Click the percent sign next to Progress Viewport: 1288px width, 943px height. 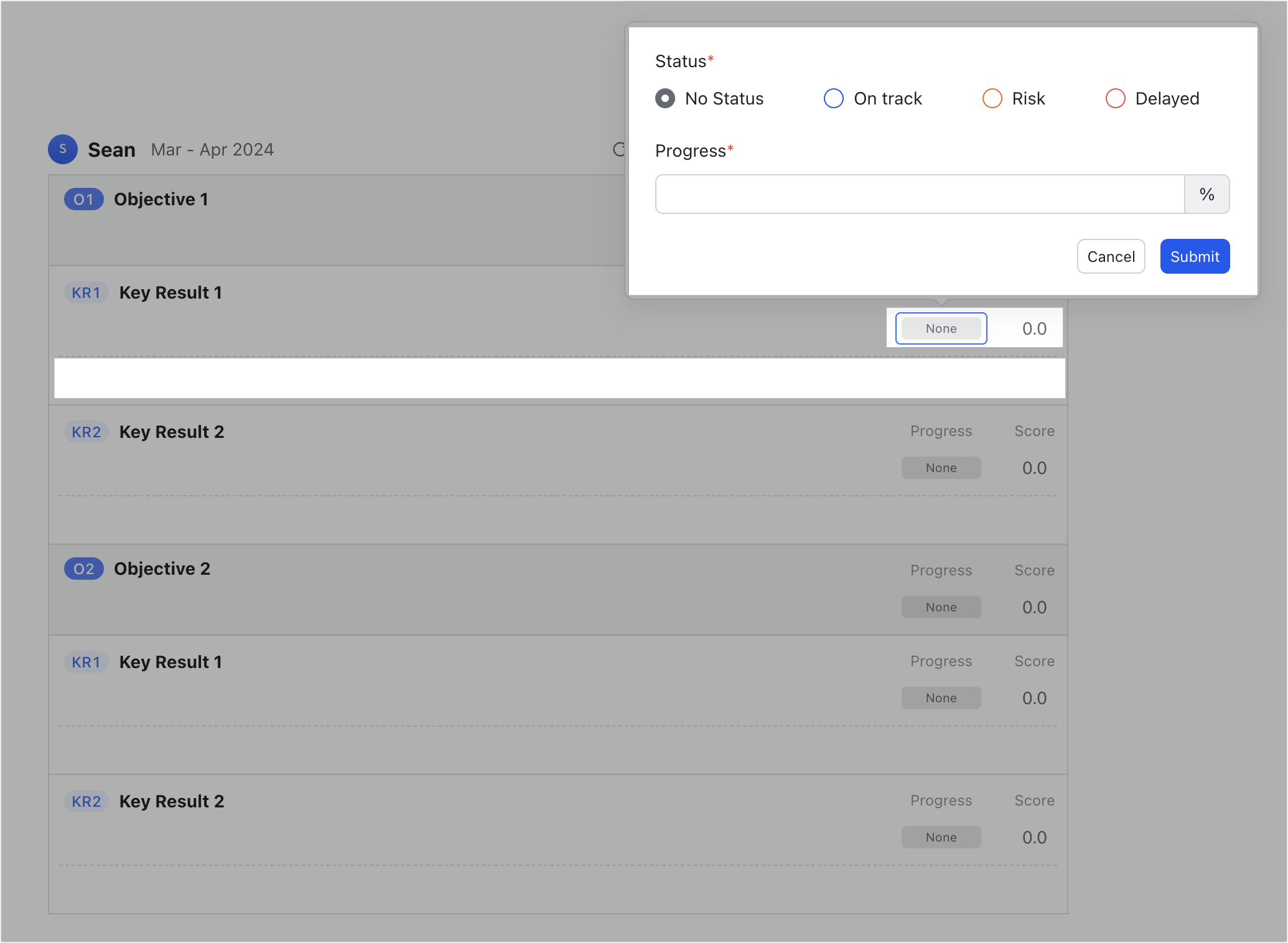pos(1206,194)
